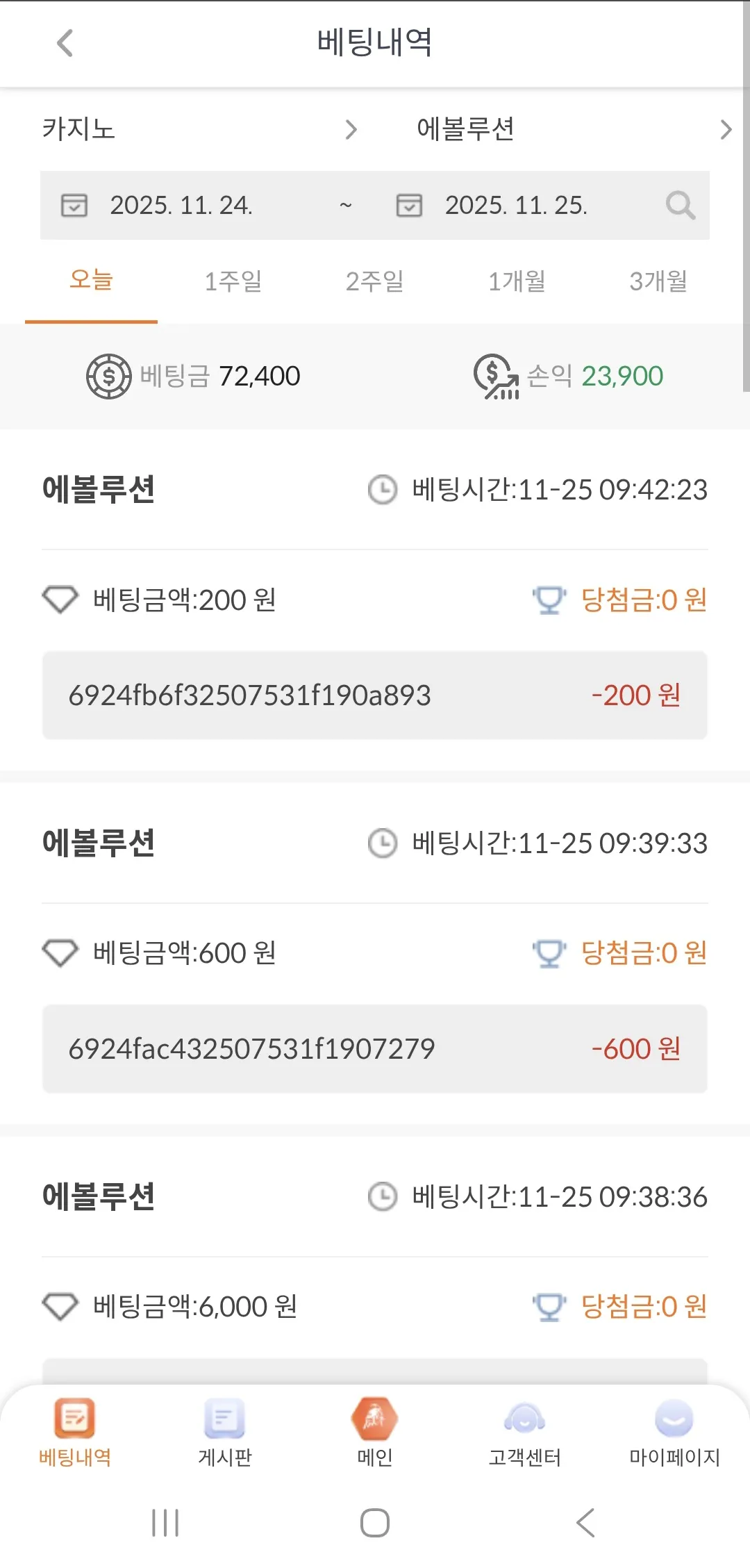750x1568 pixels.
Task: Choose the 3개월 period tab
Action: (x=658, y=281)
